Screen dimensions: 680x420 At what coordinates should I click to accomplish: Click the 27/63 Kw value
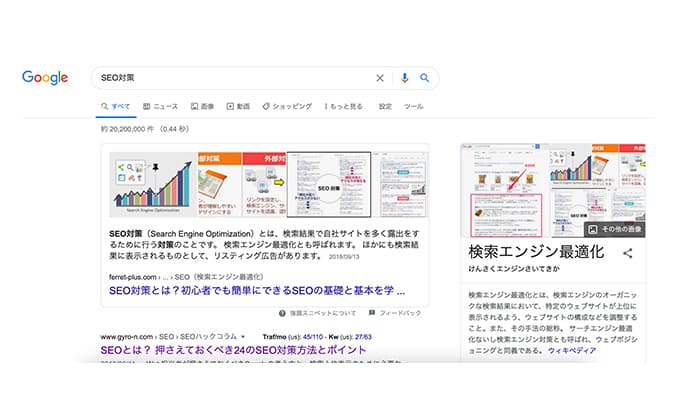[x=363, y=337]
